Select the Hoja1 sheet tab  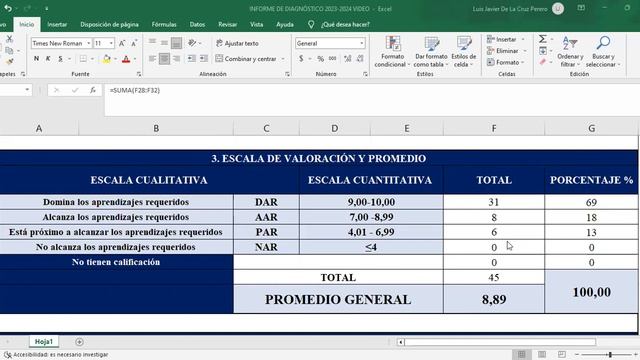click(44, 342)
